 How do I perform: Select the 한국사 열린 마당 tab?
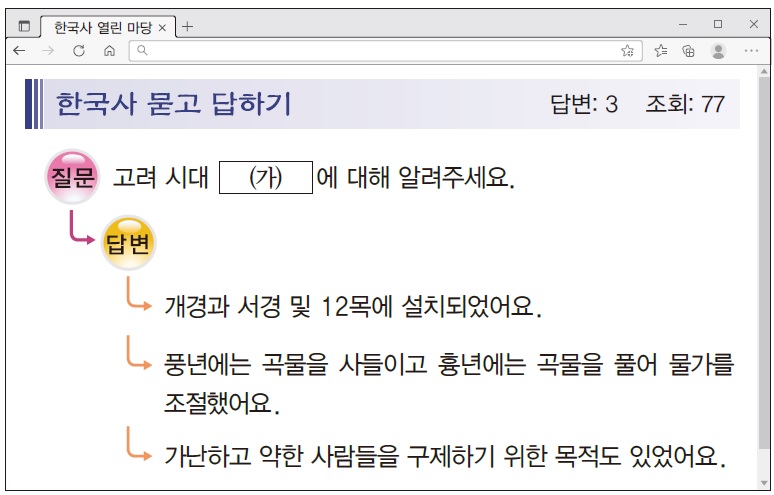103,28
